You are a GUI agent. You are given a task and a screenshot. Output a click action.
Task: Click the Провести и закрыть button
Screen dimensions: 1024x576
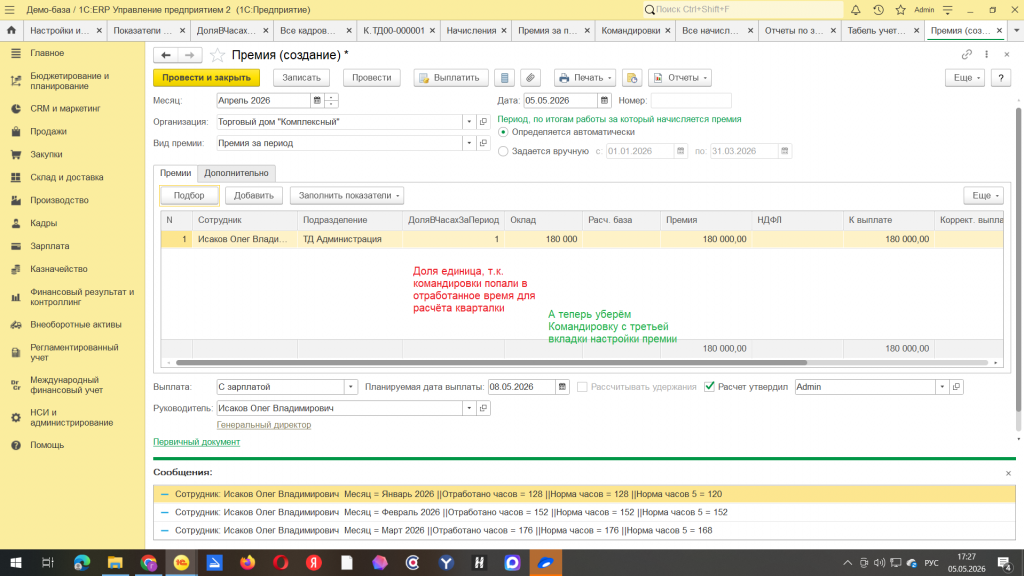(206, 78)
